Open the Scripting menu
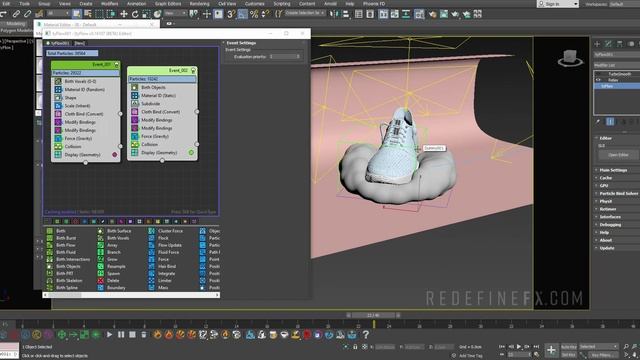Viewport: 640px width, 360px height. click(x=282, y=4)
